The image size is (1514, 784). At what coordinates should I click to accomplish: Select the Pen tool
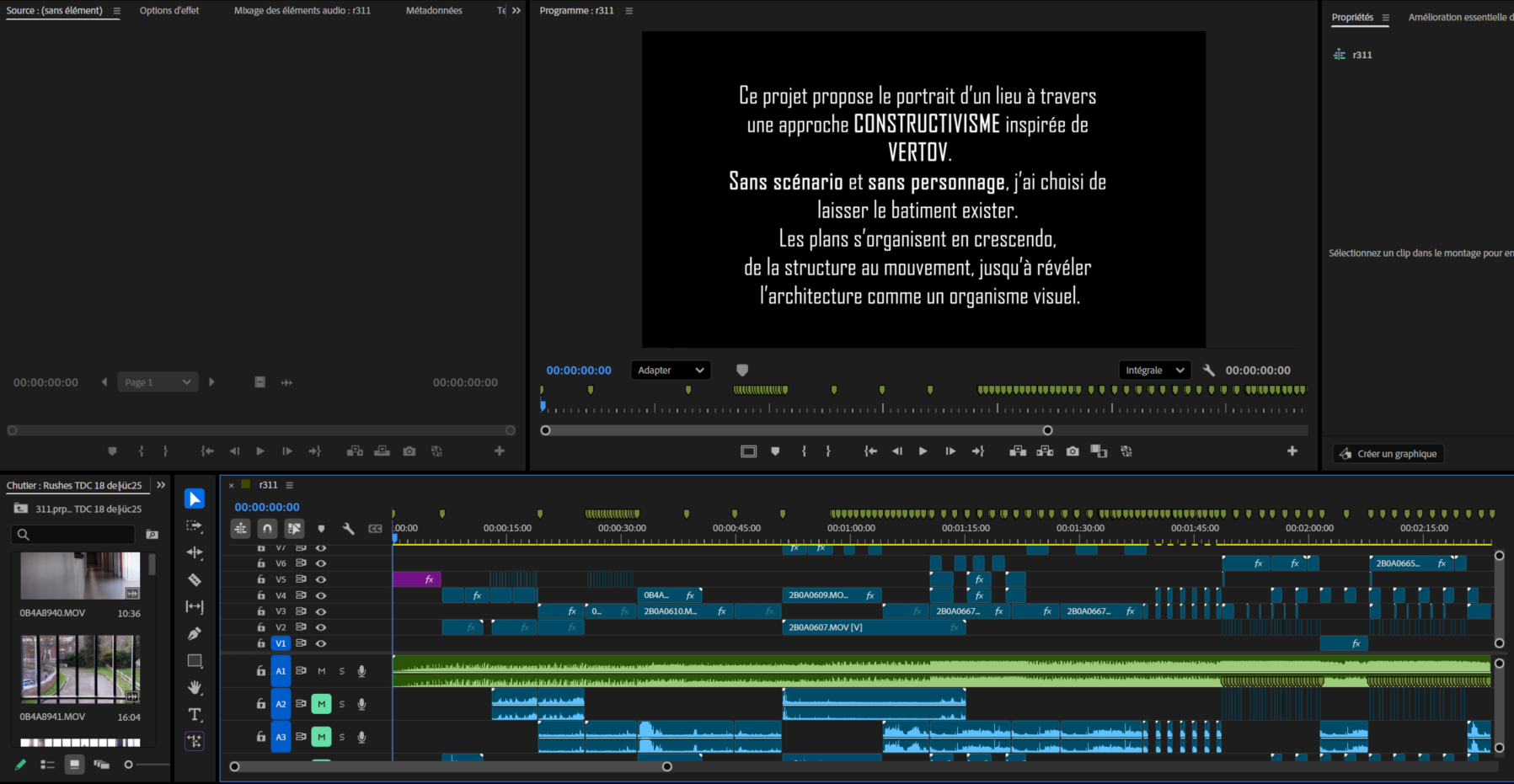click(x=195, y=633)
